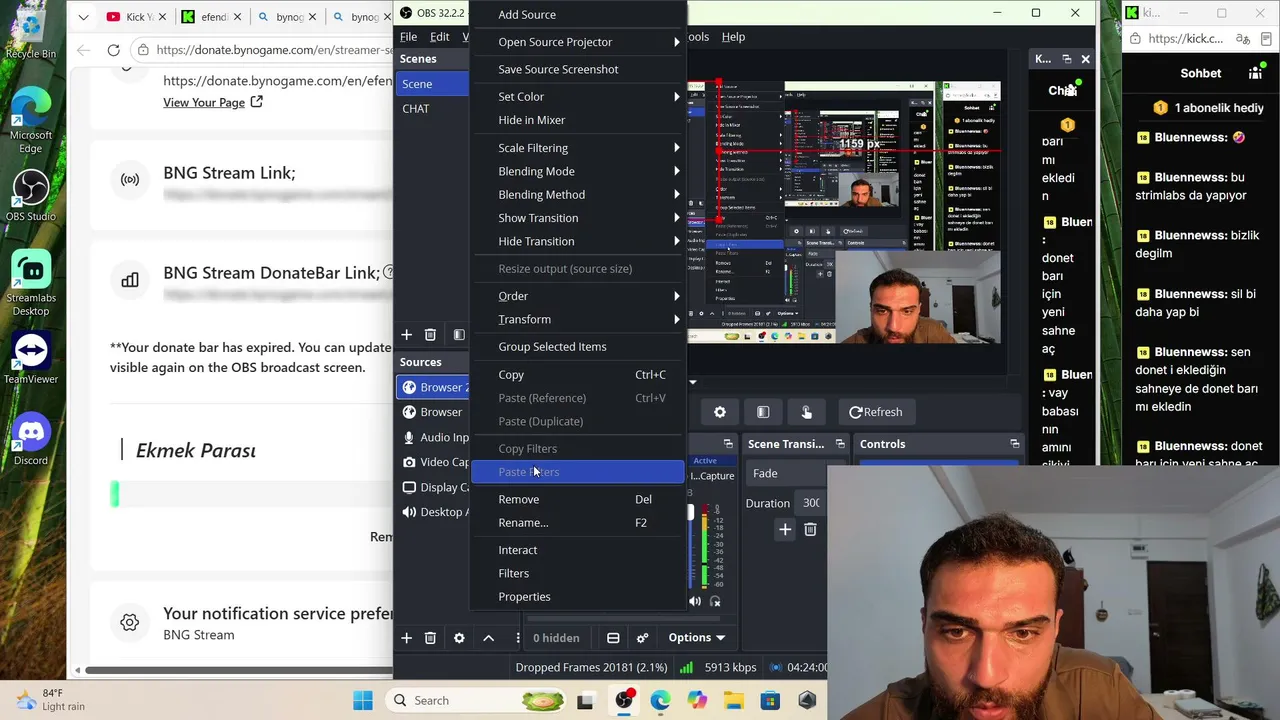Open the OBS Studio desktop shortcut
This screenshot has width=1280, height=720.
30,196
